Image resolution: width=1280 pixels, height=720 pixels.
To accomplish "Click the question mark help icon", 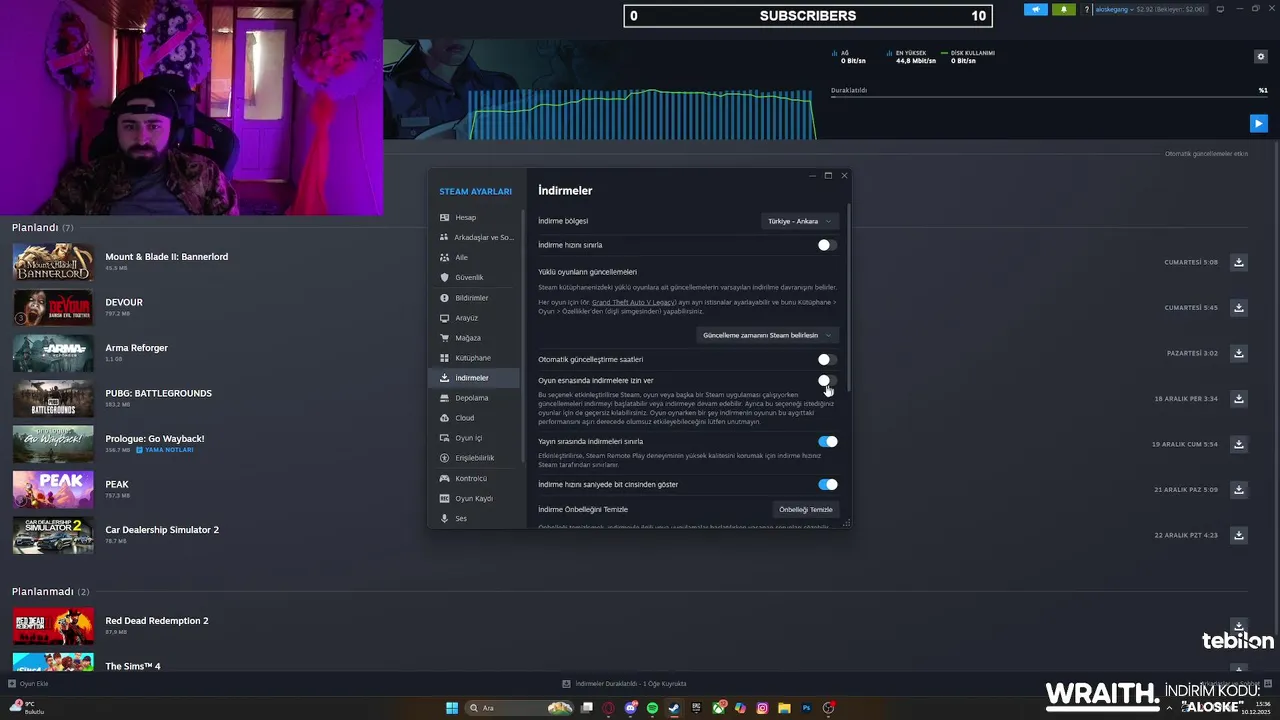I will click(1086, 10).
